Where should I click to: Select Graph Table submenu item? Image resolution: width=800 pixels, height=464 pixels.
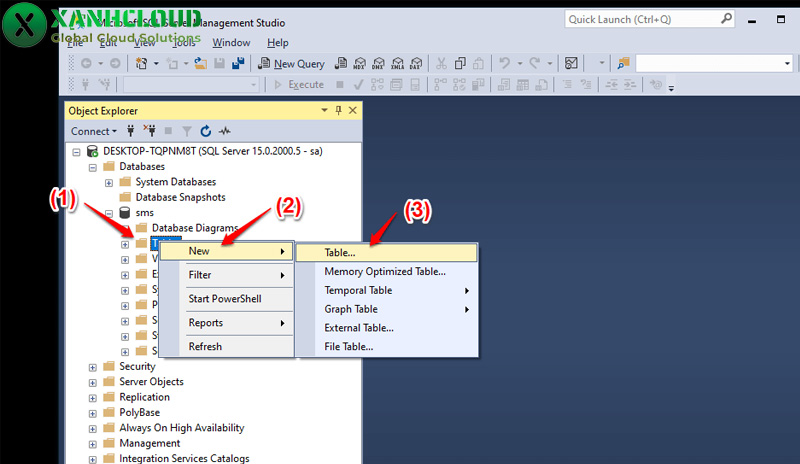387,309
